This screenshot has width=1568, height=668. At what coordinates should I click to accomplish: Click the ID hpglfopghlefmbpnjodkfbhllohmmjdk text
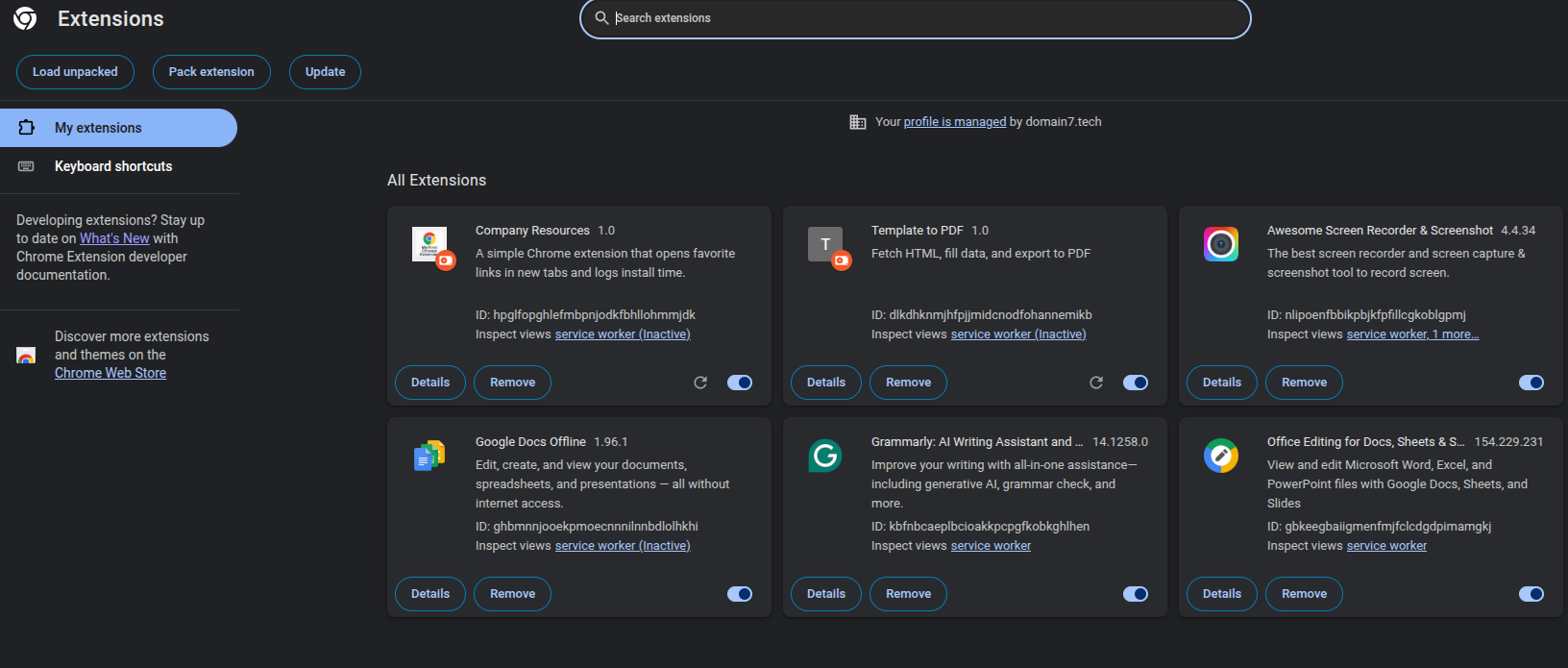(x=585, y=315)
